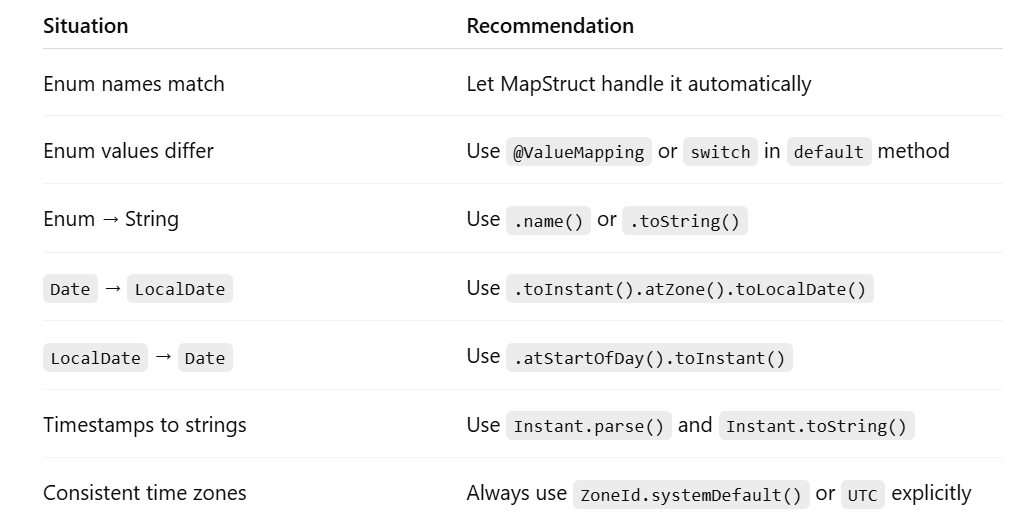Click the Situation column header

pyautogui.click(x=86, y=26)
